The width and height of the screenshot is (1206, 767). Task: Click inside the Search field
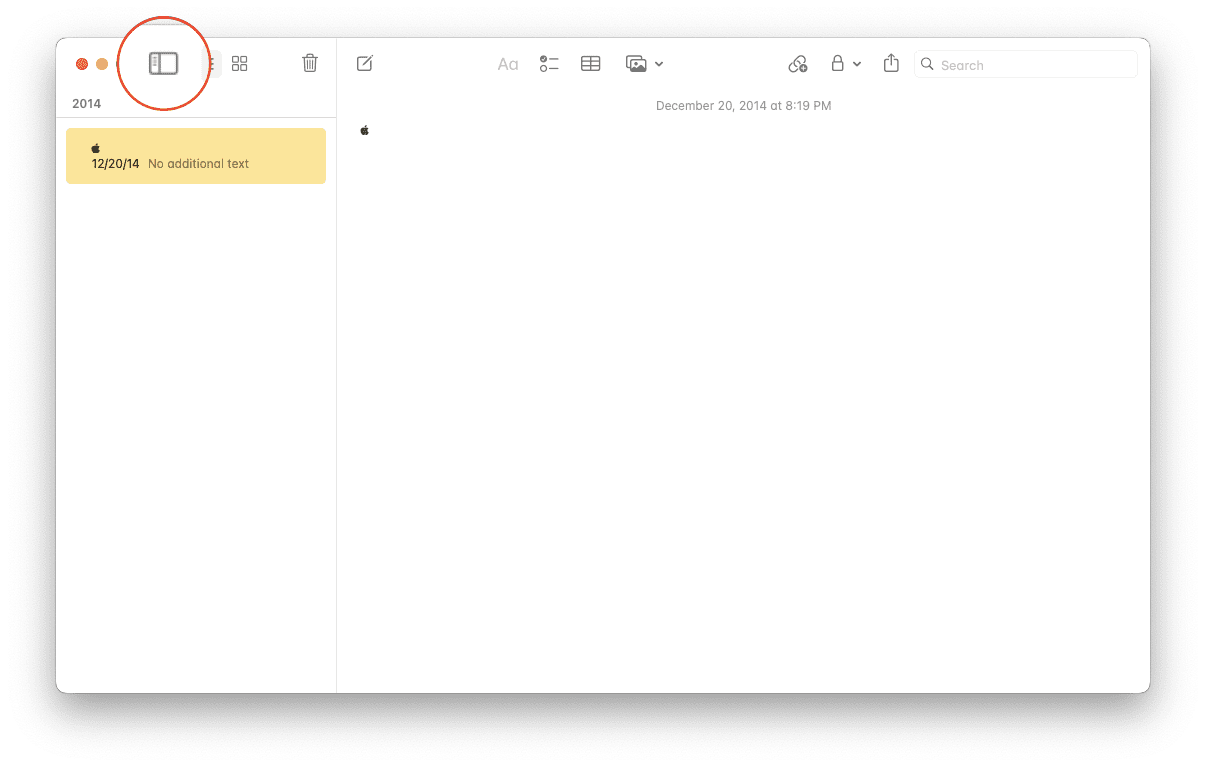[1026, 65]
